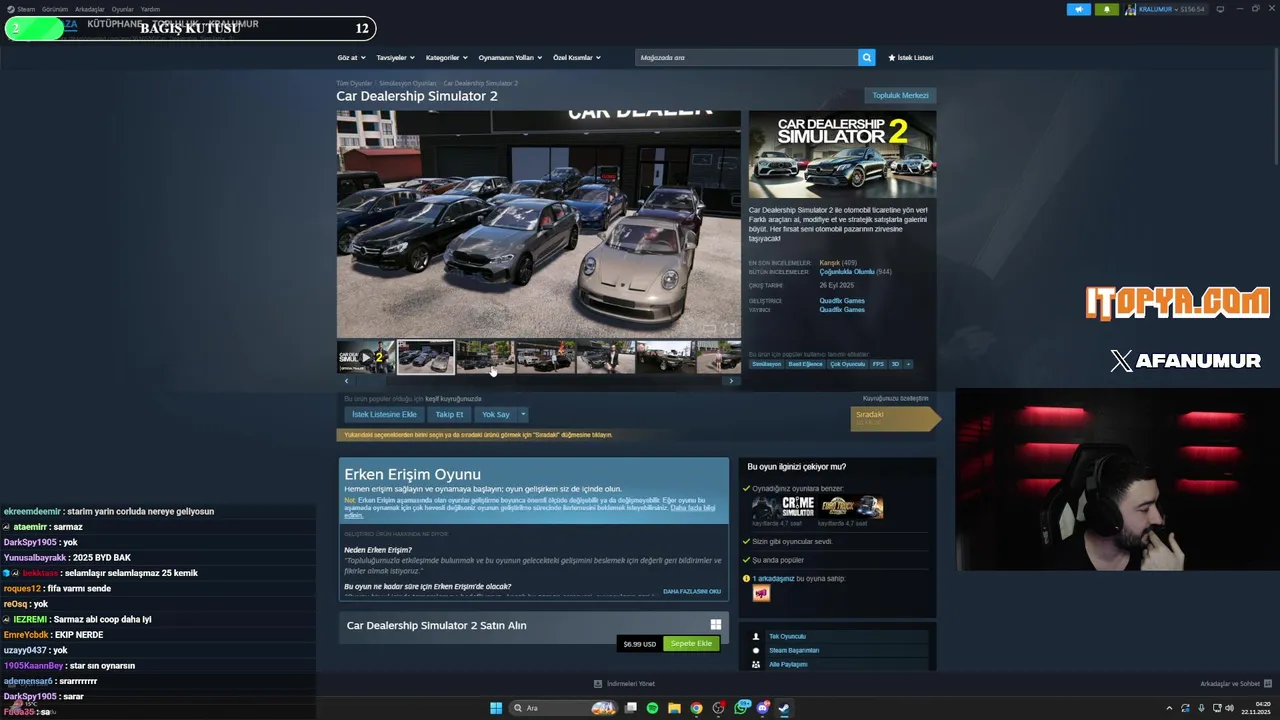Open the green notifications bell
Screen dimensions: 1280x720
pos(1107,9)
